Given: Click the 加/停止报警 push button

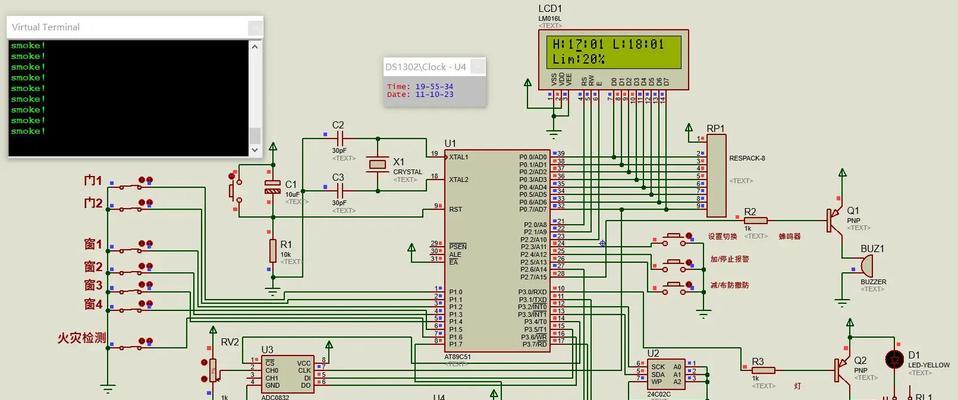Looking at the screenshot, I should 674,264.
